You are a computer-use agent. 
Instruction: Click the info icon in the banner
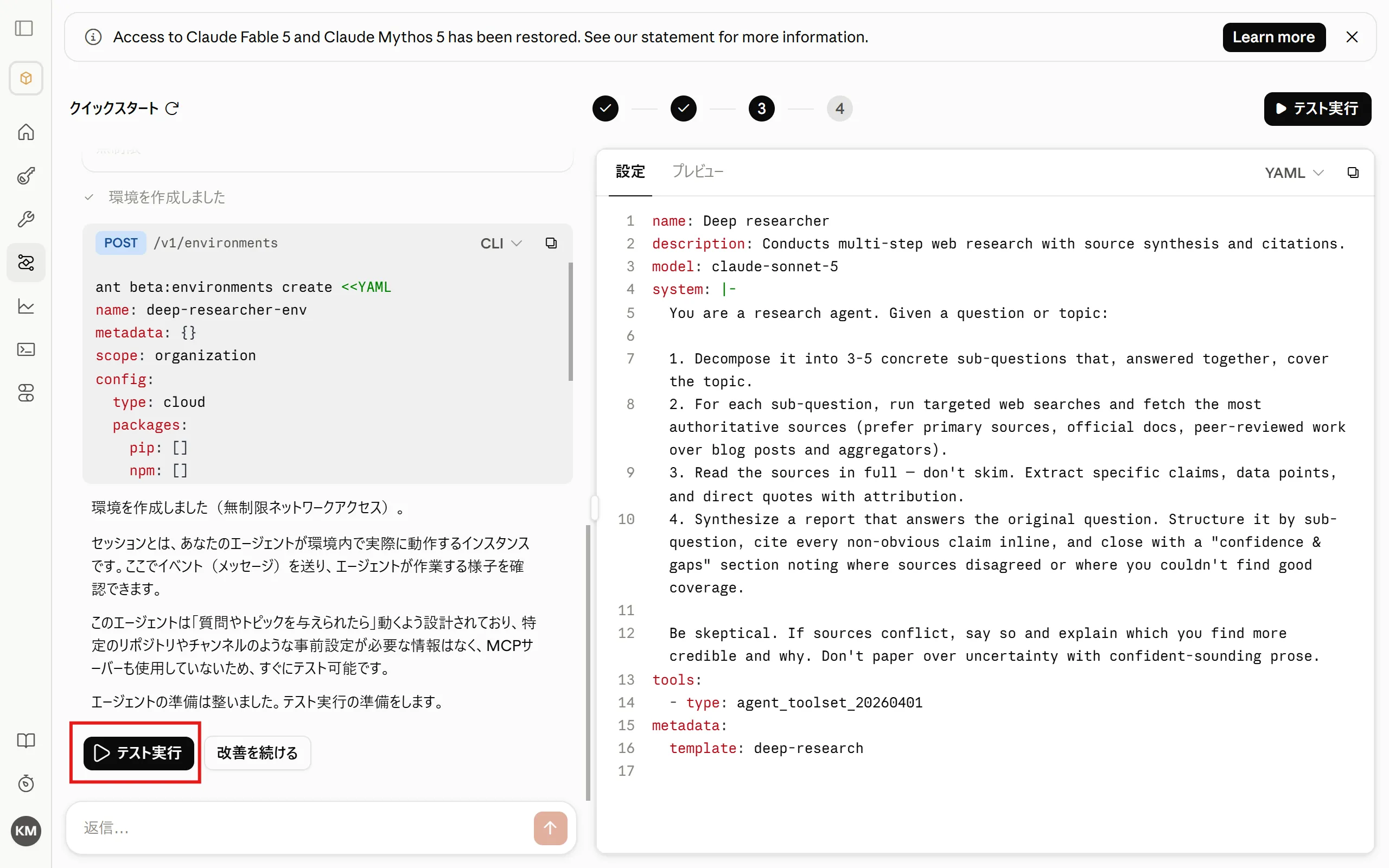click(x=93, y=37)
